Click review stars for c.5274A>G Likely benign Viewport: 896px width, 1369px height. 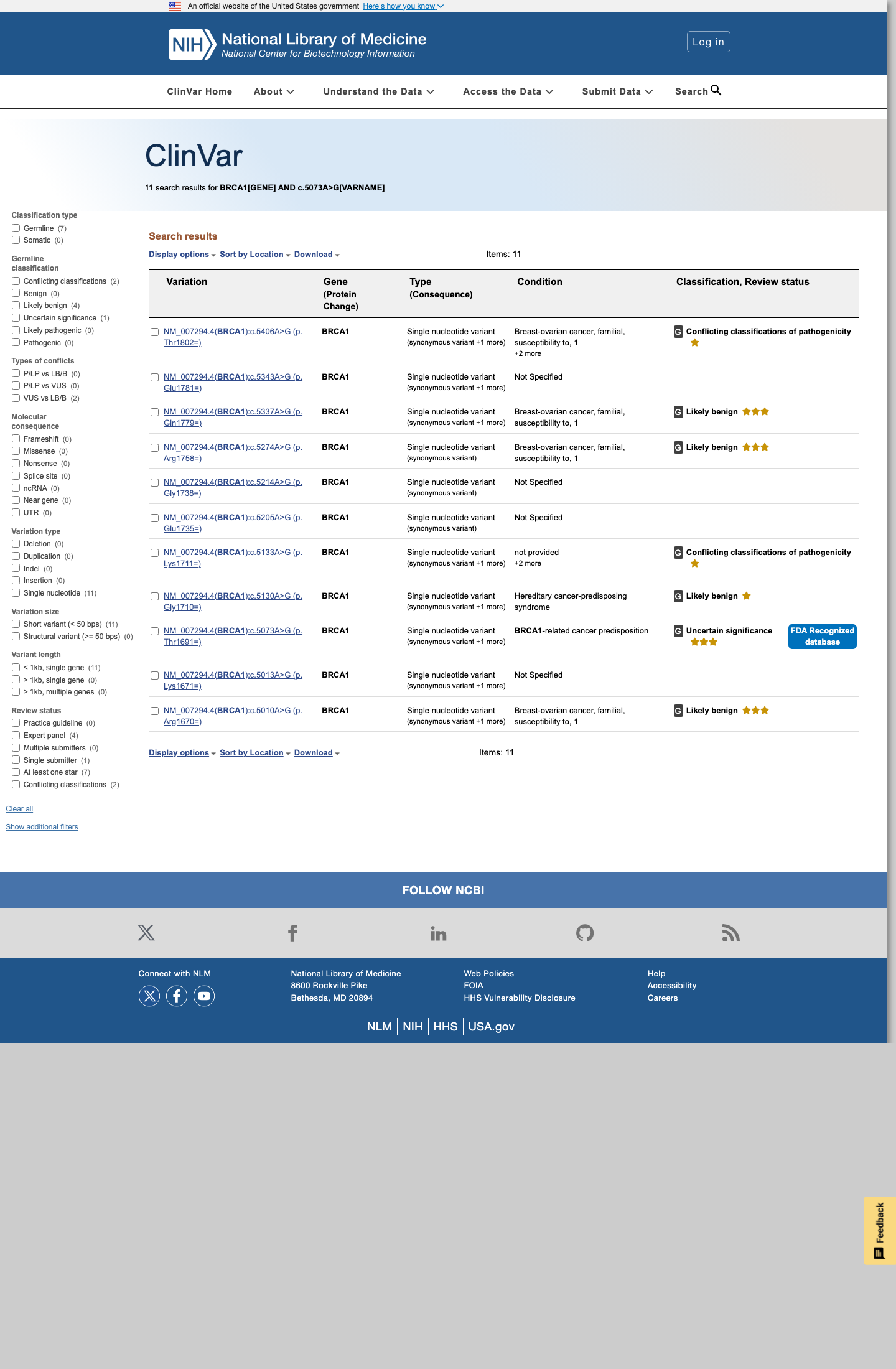(756, 447)
